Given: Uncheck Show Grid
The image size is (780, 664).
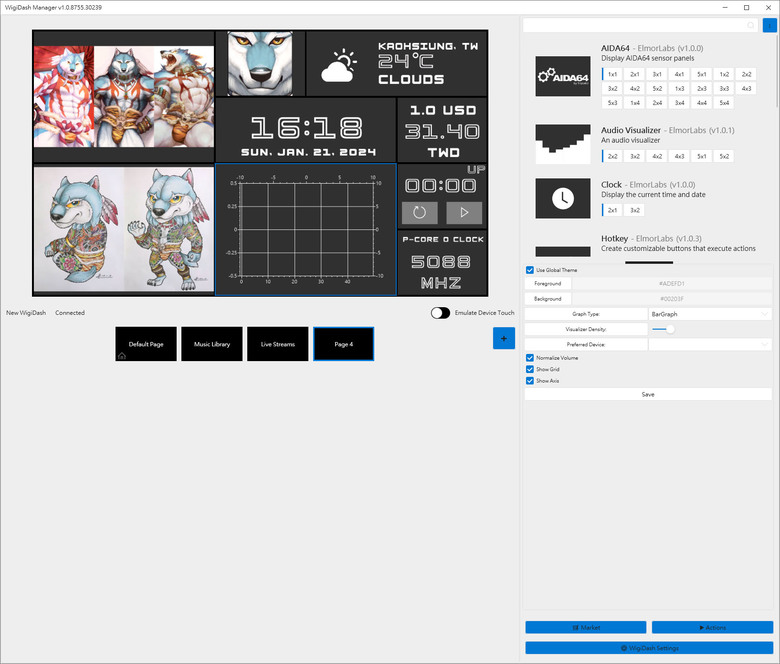Looking at the screenshot, I should pyautogui.click(x=530, y=370).
